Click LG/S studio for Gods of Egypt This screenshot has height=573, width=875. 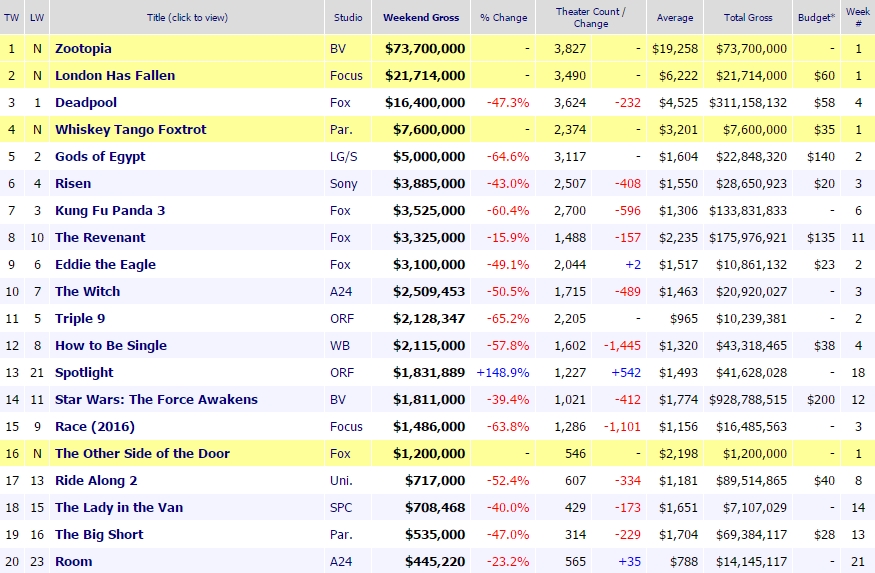click(x=344, y=157)
